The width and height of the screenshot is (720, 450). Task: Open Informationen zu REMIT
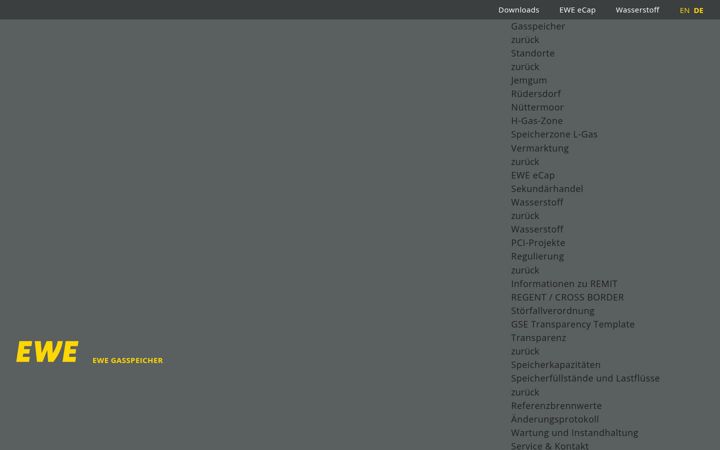(x=564, y=284)
